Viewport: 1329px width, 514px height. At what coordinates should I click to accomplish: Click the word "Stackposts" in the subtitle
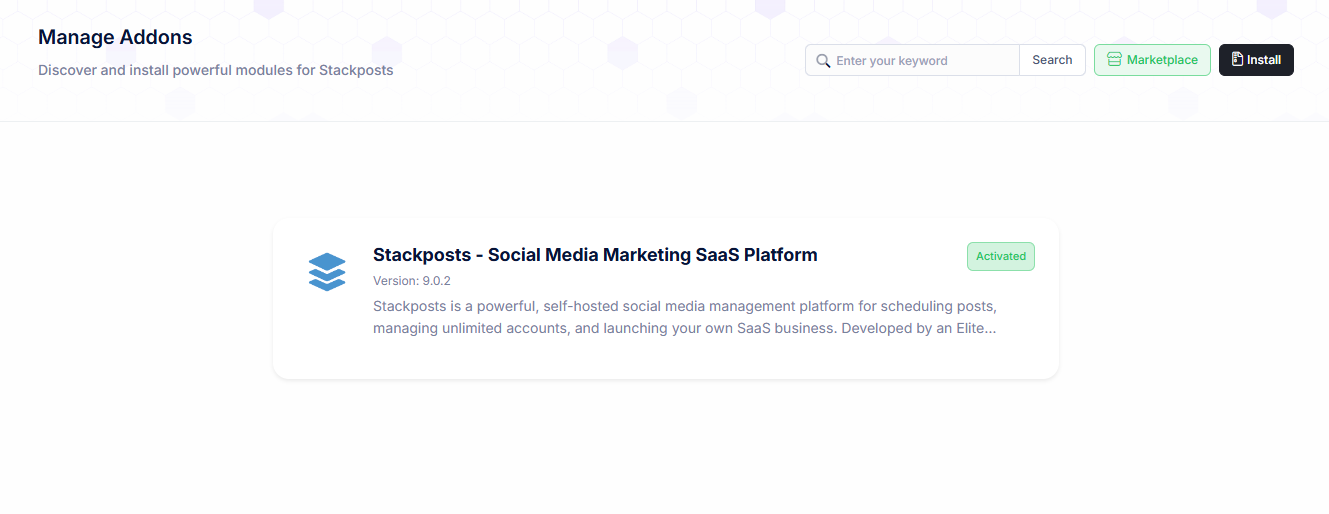[356, 71]
